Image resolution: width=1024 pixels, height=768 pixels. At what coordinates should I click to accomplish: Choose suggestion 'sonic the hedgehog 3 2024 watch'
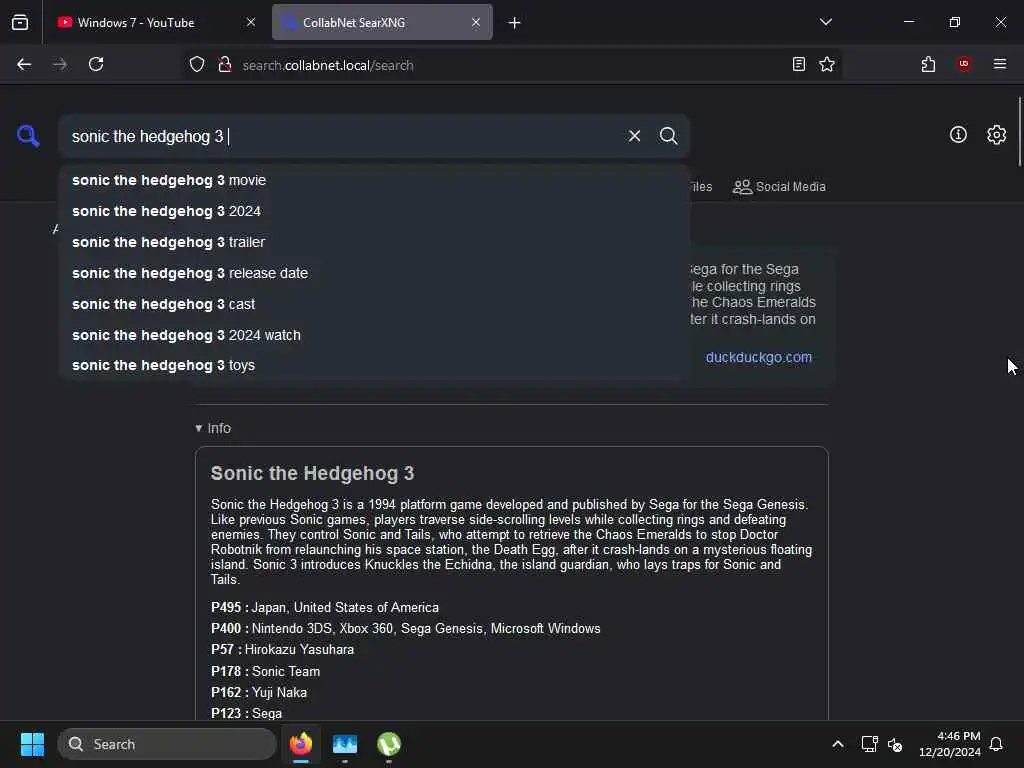click(x=374, y=335)
